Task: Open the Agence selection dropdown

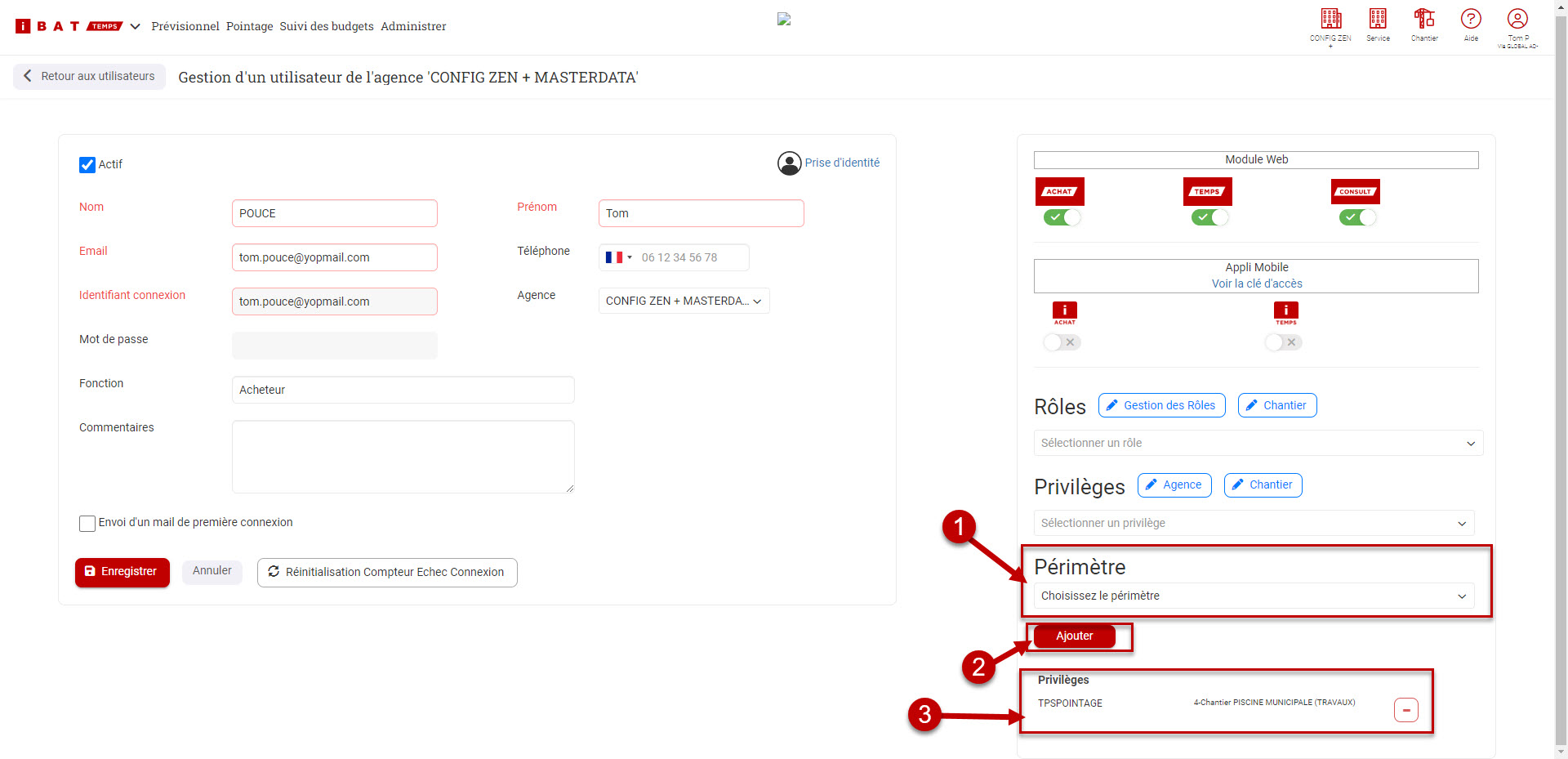Action: pos(684,301)
